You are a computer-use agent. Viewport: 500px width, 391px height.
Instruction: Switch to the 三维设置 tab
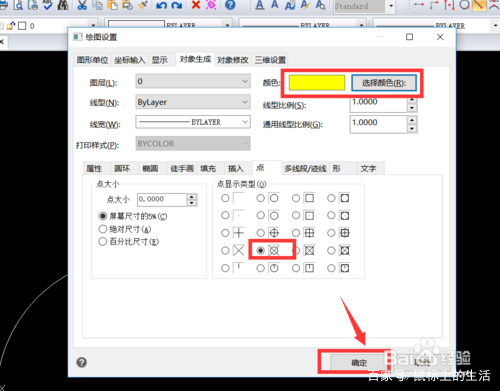tap(270, 60)
